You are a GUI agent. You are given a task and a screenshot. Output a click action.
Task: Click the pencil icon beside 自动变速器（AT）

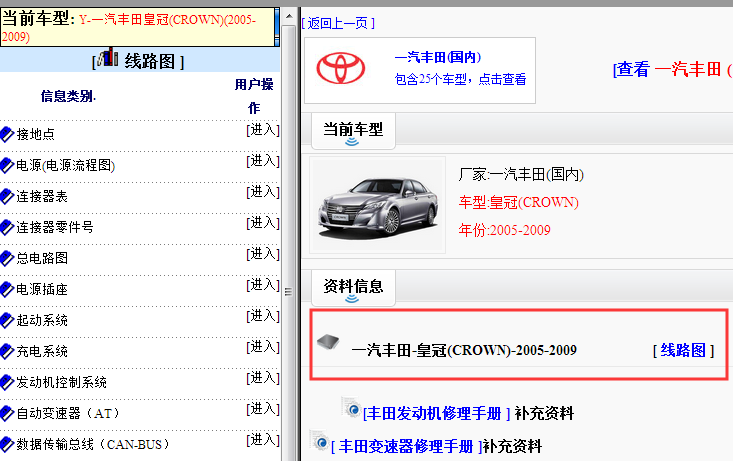point(7,413)
